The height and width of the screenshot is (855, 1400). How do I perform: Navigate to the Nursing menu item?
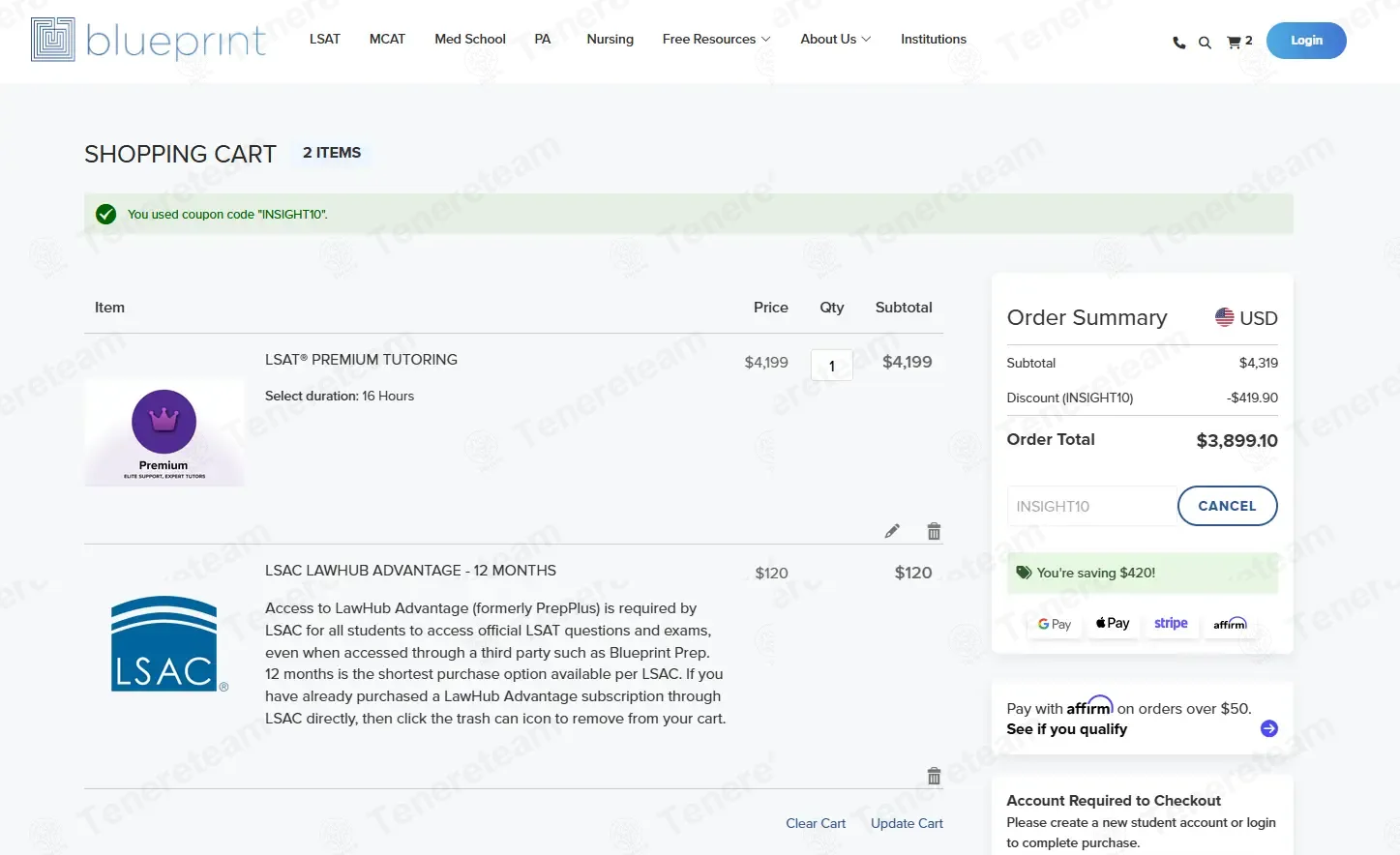click(610, 40)
